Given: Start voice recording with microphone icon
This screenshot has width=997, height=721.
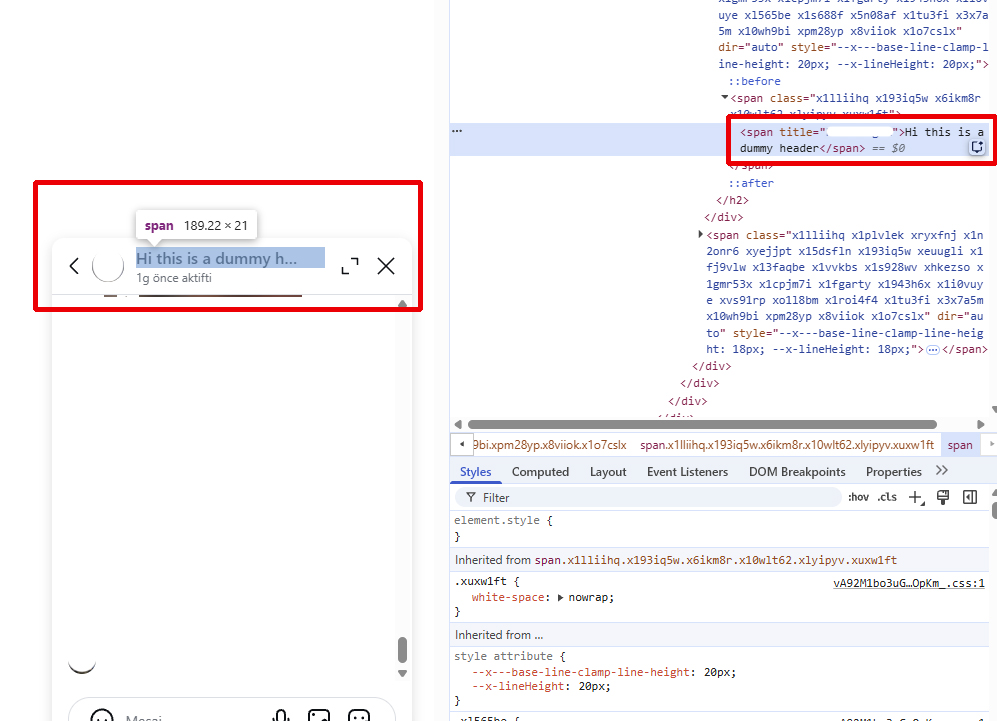Looking at the screenshot, I should pos(281,716).
